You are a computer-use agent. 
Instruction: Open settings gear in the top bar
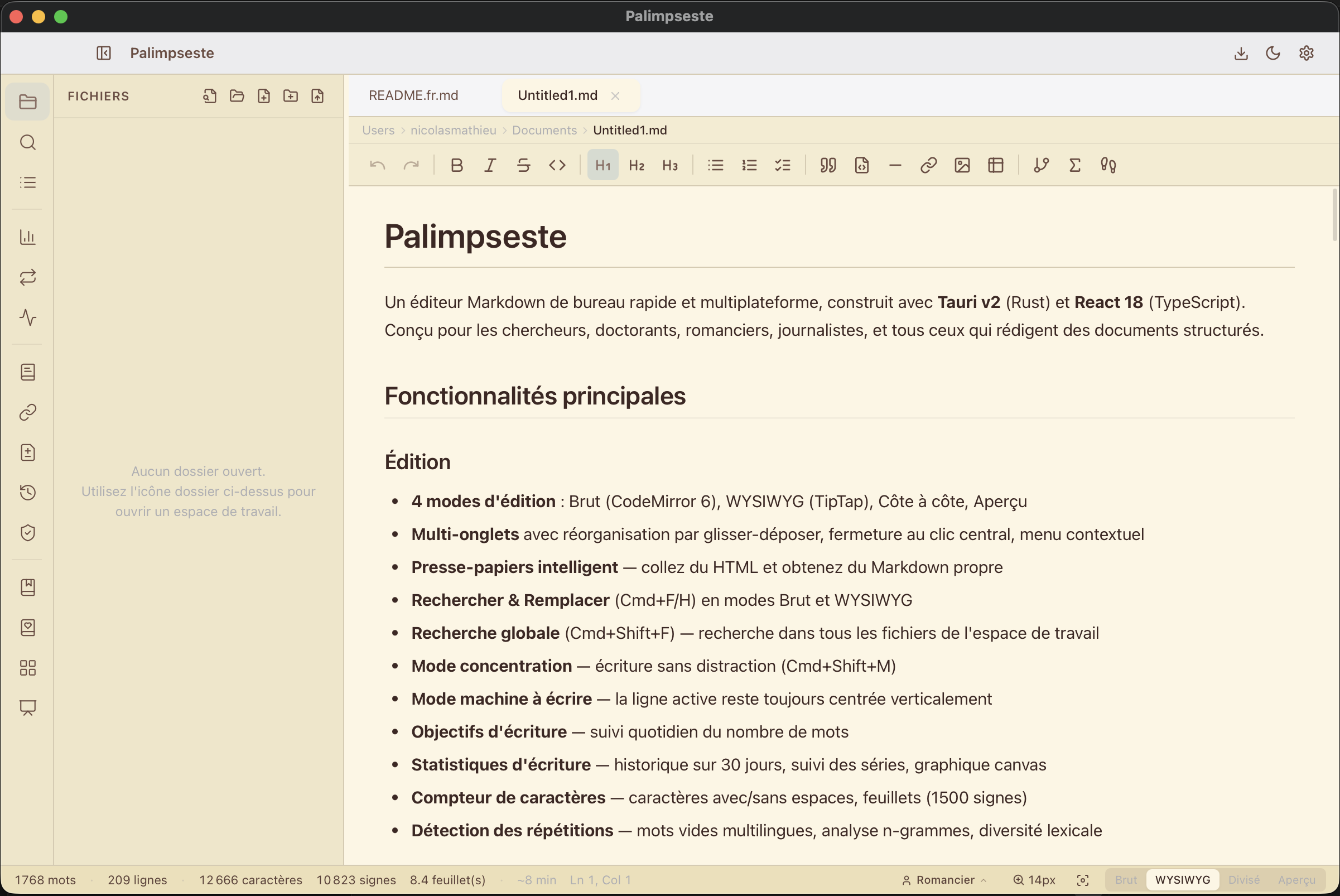1307,53
